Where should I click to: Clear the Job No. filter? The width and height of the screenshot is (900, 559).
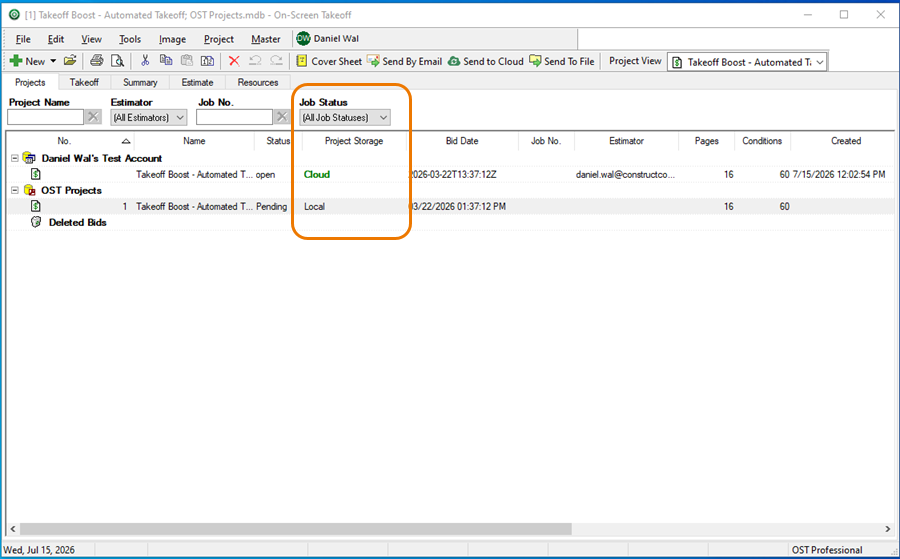point(281,117)
